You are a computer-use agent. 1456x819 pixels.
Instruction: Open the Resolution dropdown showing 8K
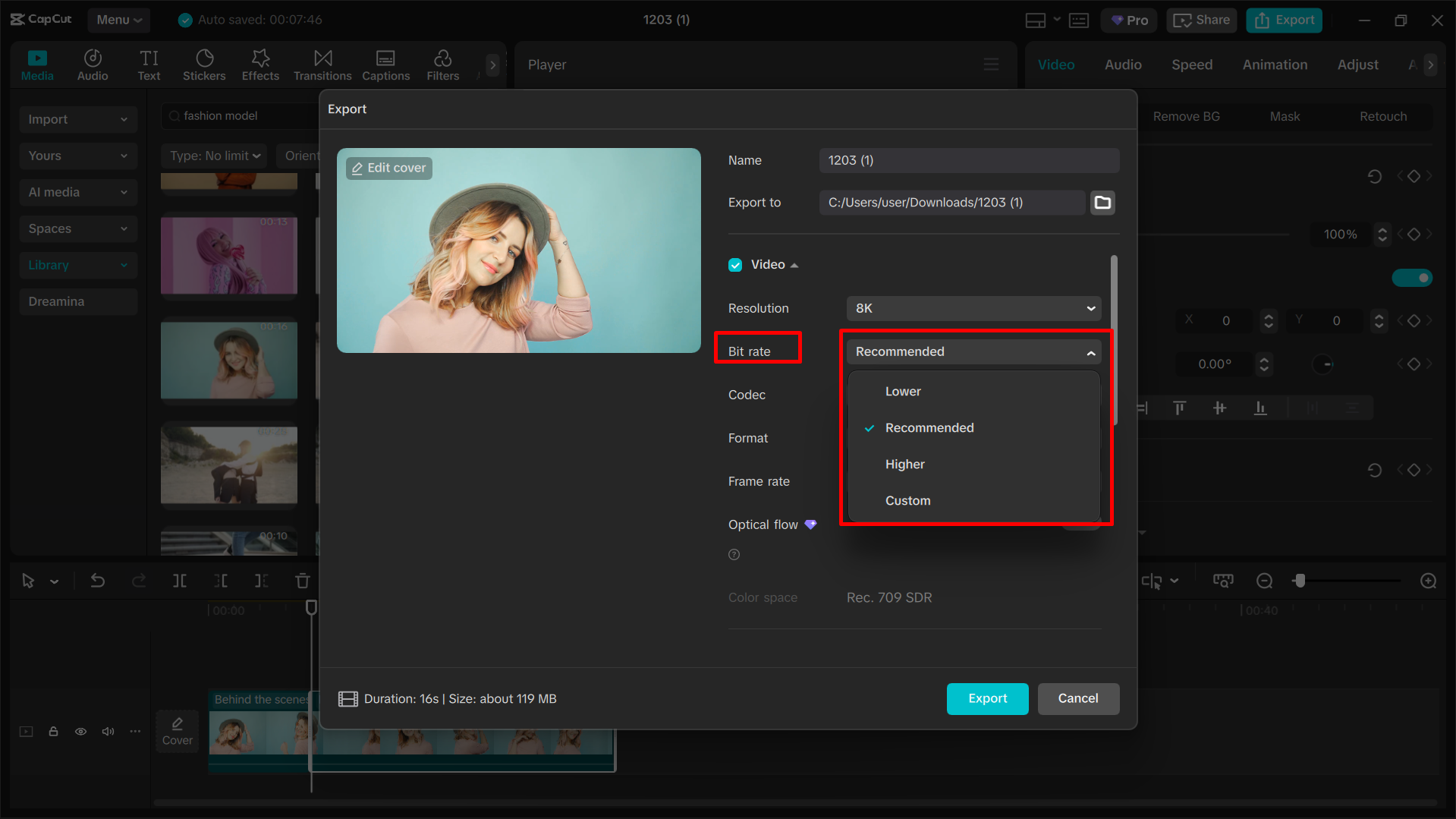(973, 308)
